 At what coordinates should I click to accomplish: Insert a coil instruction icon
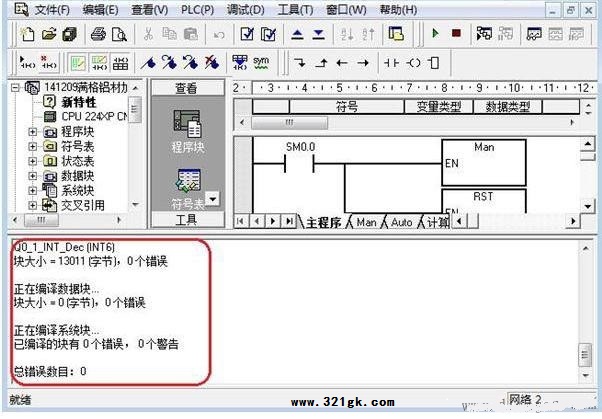[x=413, y=62]
